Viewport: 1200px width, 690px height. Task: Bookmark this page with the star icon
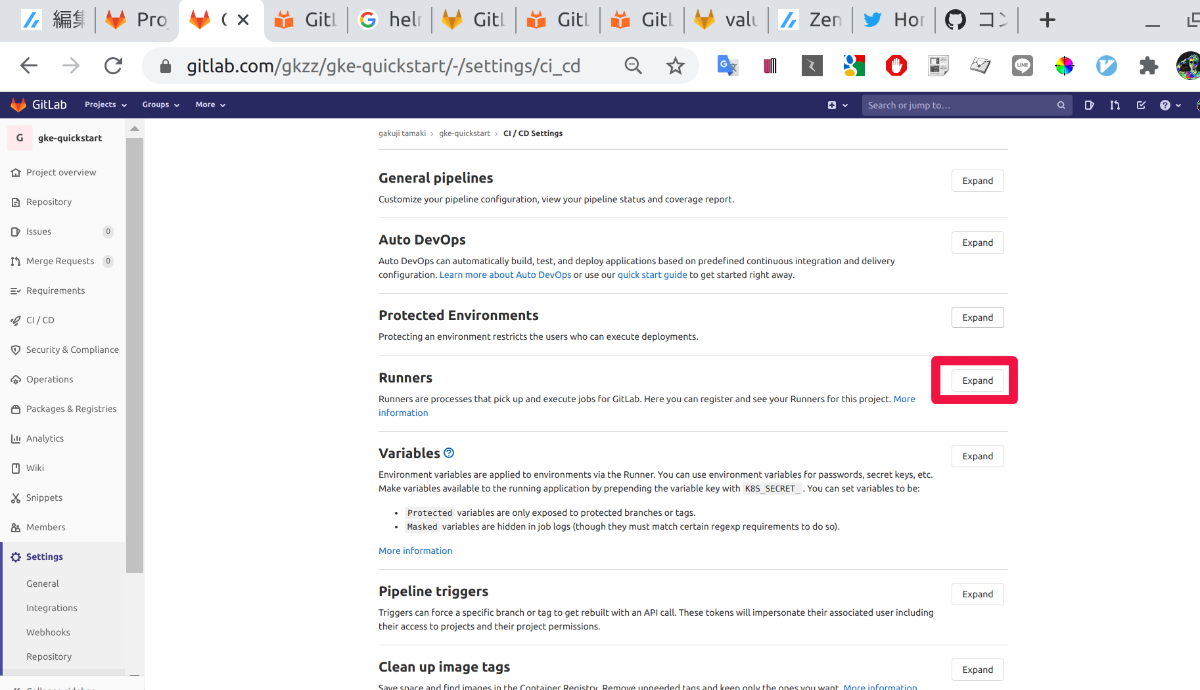(676, 66)
